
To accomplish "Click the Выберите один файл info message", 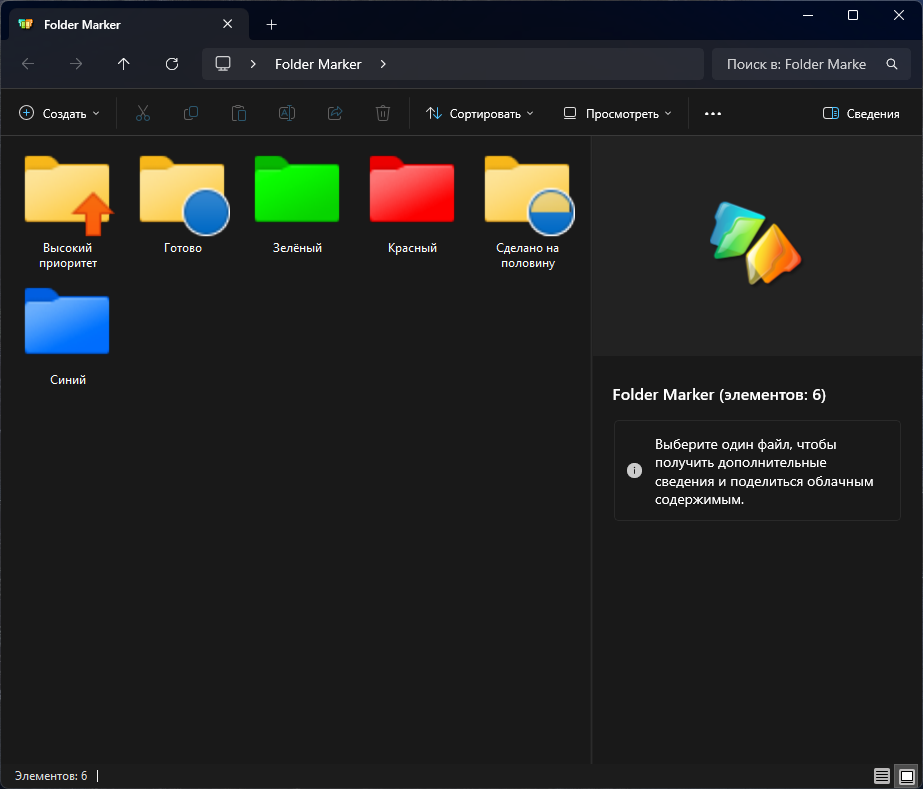I will coord(758,471).
